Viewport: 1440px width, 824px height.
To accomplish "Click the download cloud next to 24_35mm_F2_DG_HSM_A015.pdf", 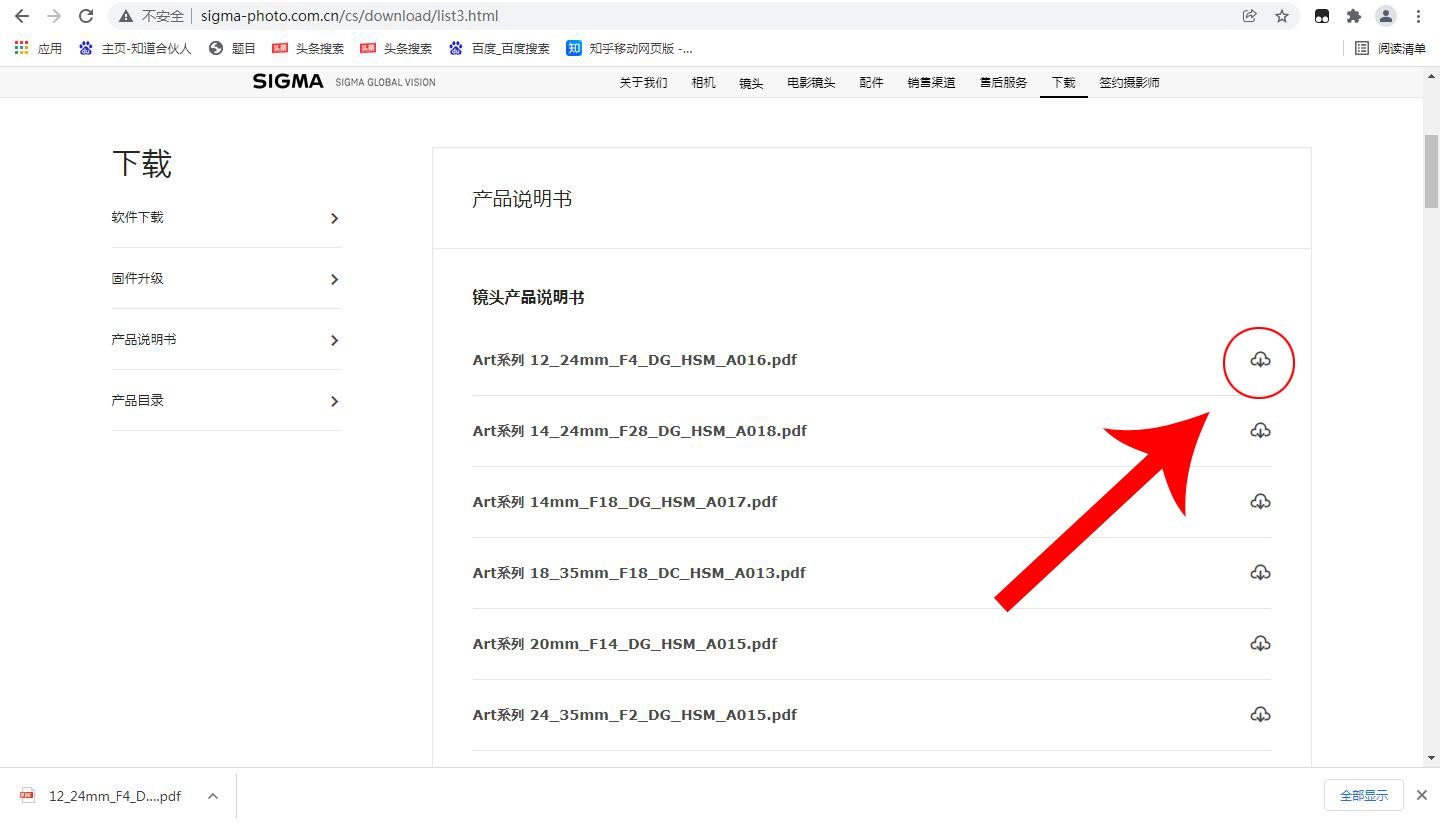I will tap(1260, 714).
